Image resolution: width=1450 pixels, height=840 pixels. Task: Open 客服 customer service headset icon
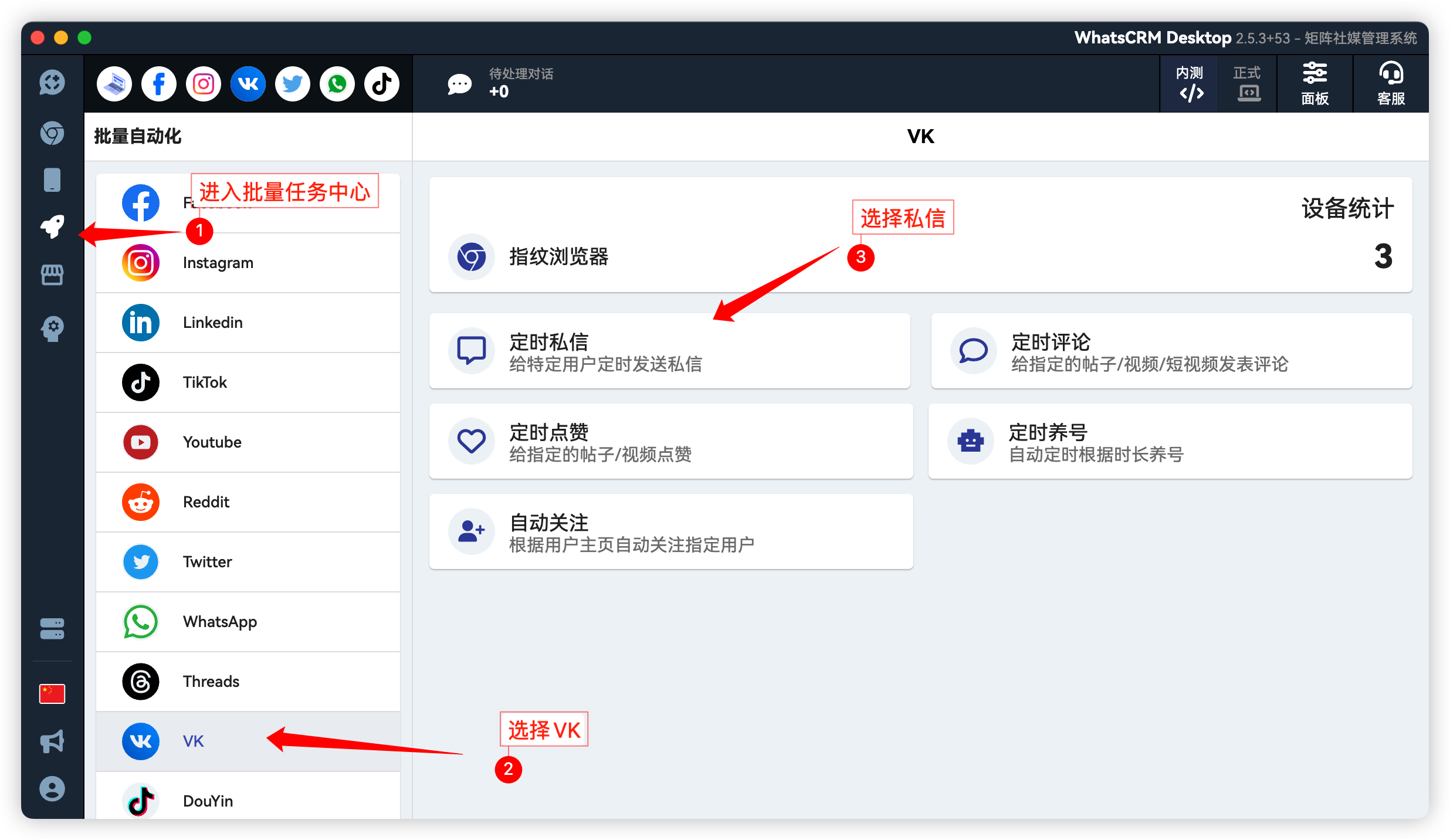(1390, 83)
